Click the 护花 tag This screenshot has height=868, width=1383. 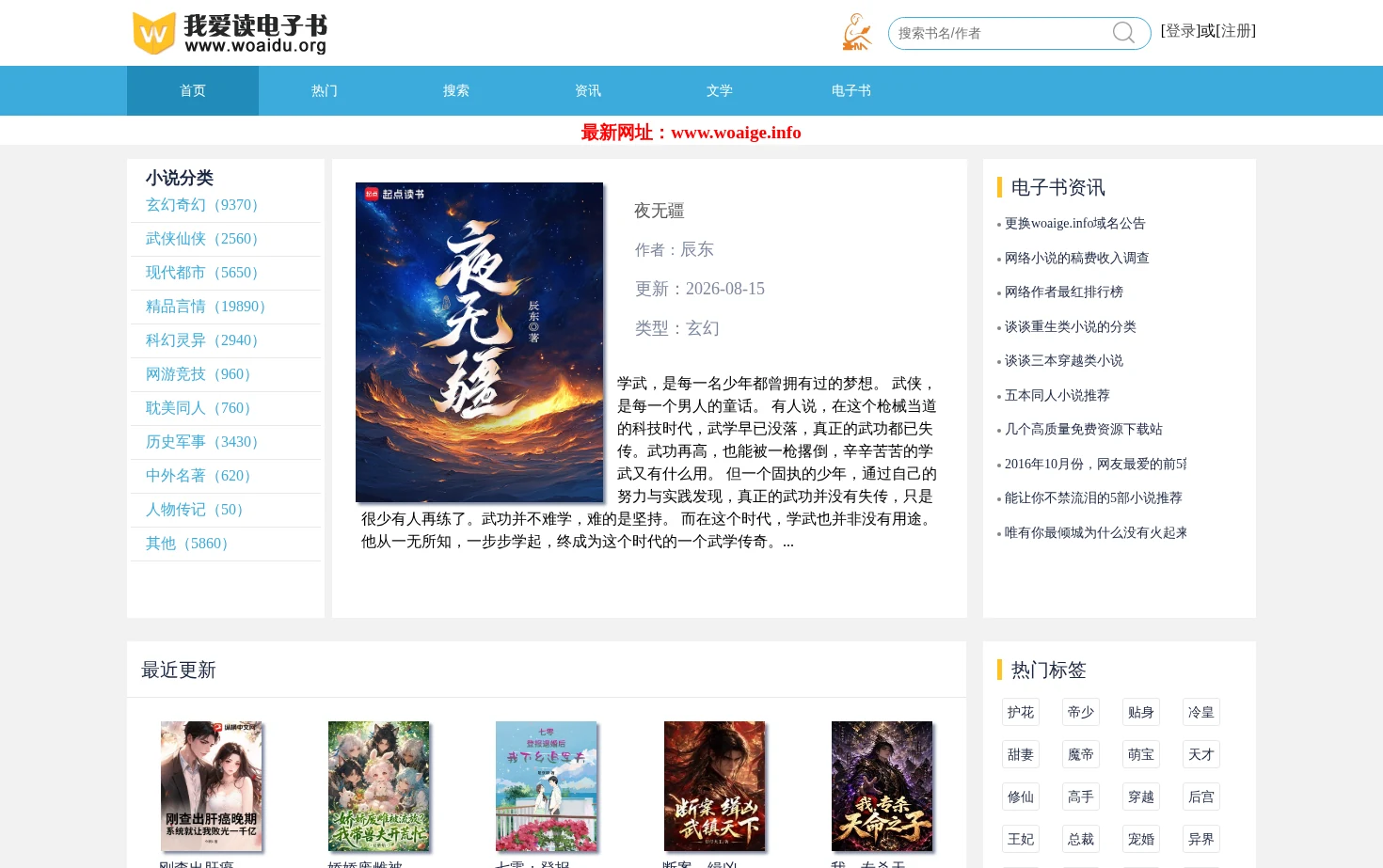[1021, 712]
